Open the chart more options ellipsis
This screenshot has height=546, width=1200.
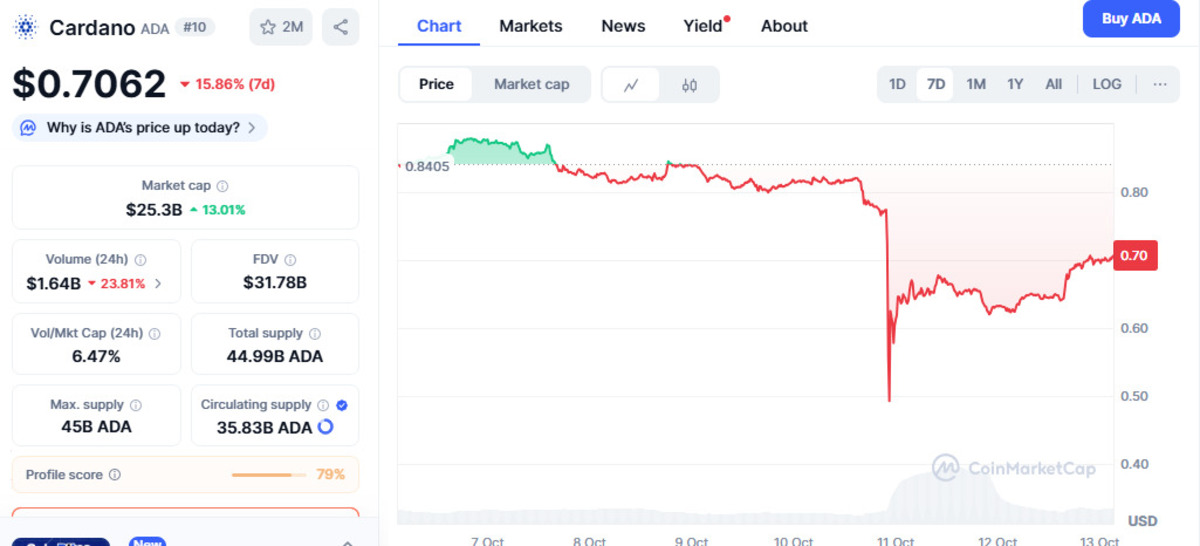[x=1160, y=85]
